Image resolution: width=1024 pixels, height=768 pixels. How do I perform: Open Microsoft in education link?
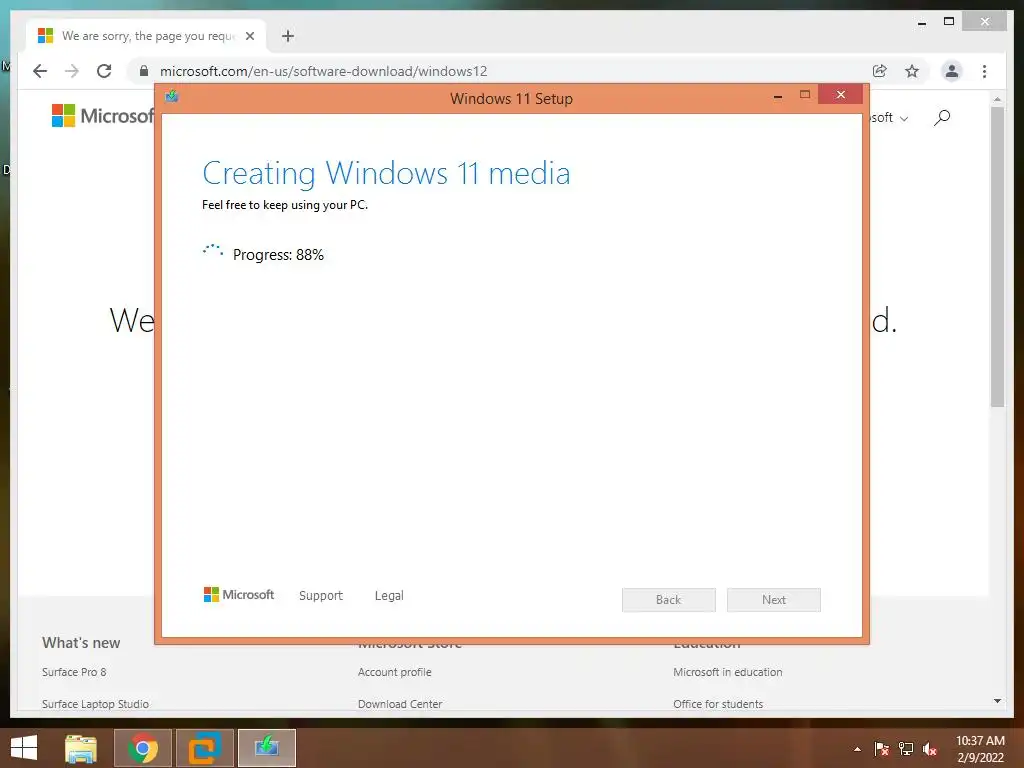[x=728, y=672]
